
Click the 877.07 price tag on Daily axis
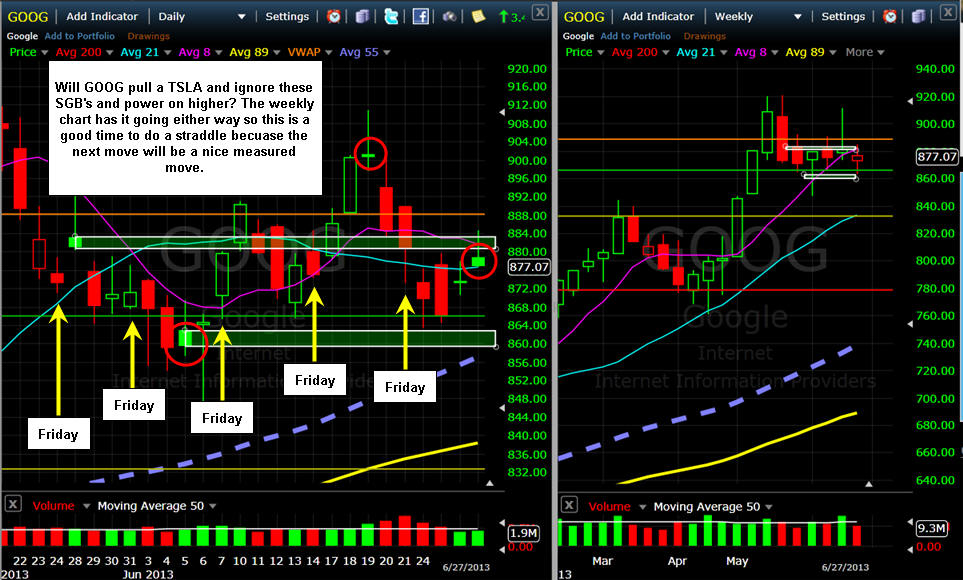coord(529,267)
